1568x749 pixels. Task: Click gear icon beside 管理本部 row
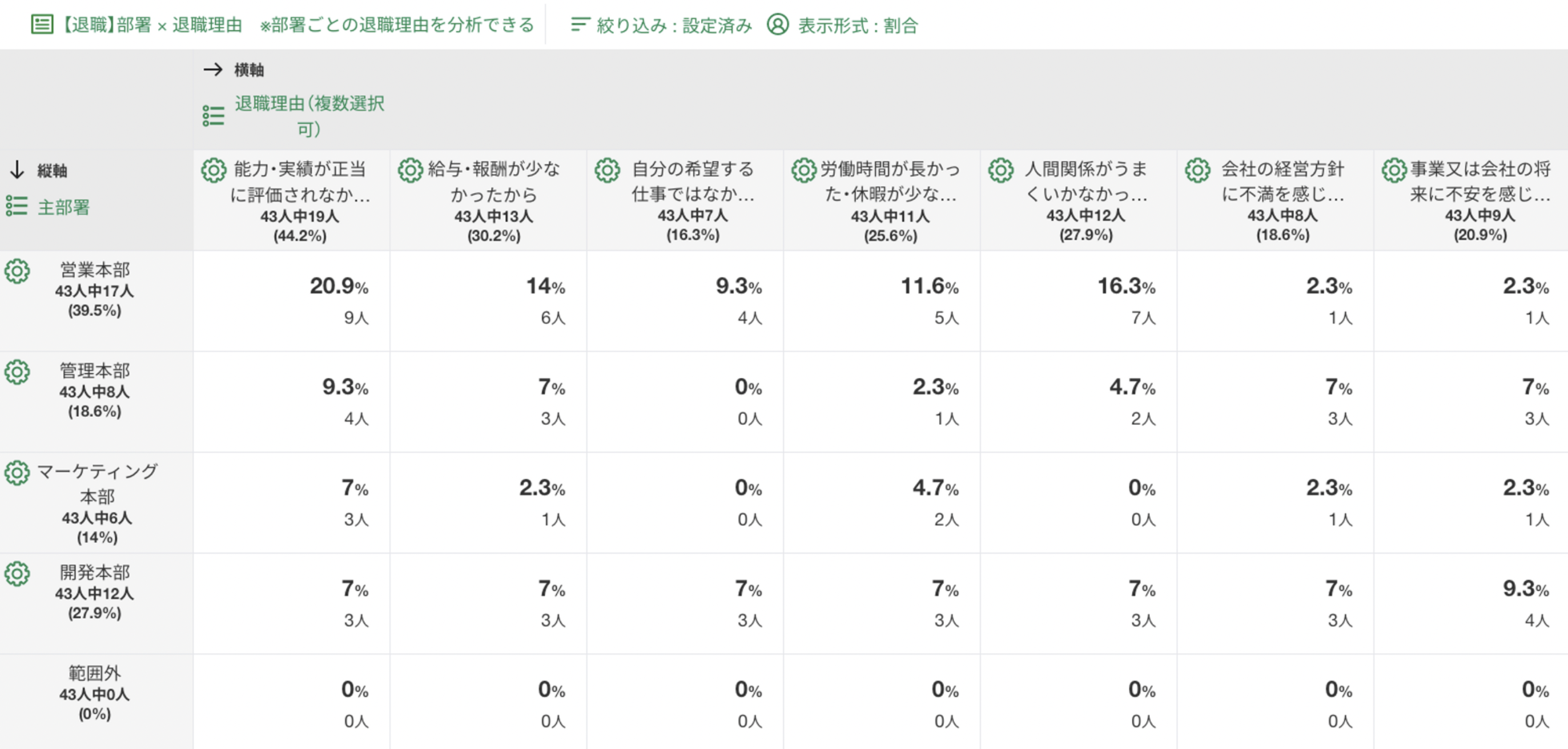tap(17, 372)
